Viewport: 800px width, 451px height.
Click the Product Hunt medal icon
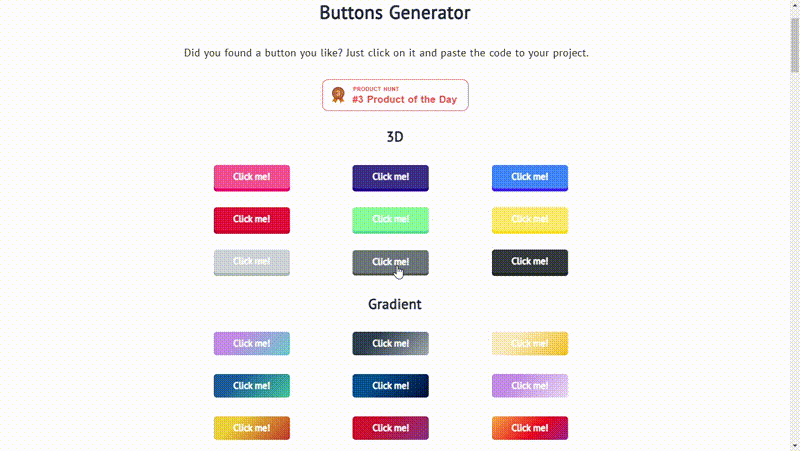click(338, 95)
